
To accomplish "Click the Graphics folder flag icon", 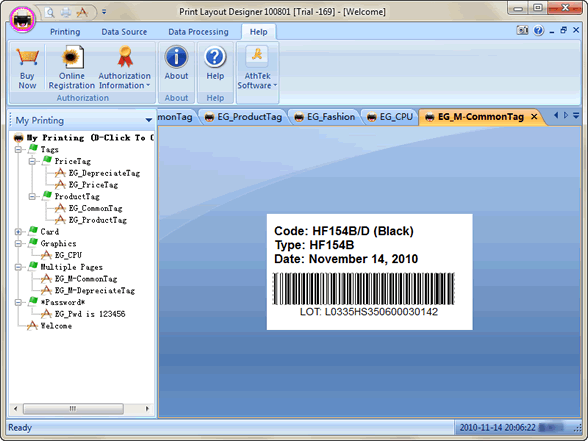I will (33, 242).
